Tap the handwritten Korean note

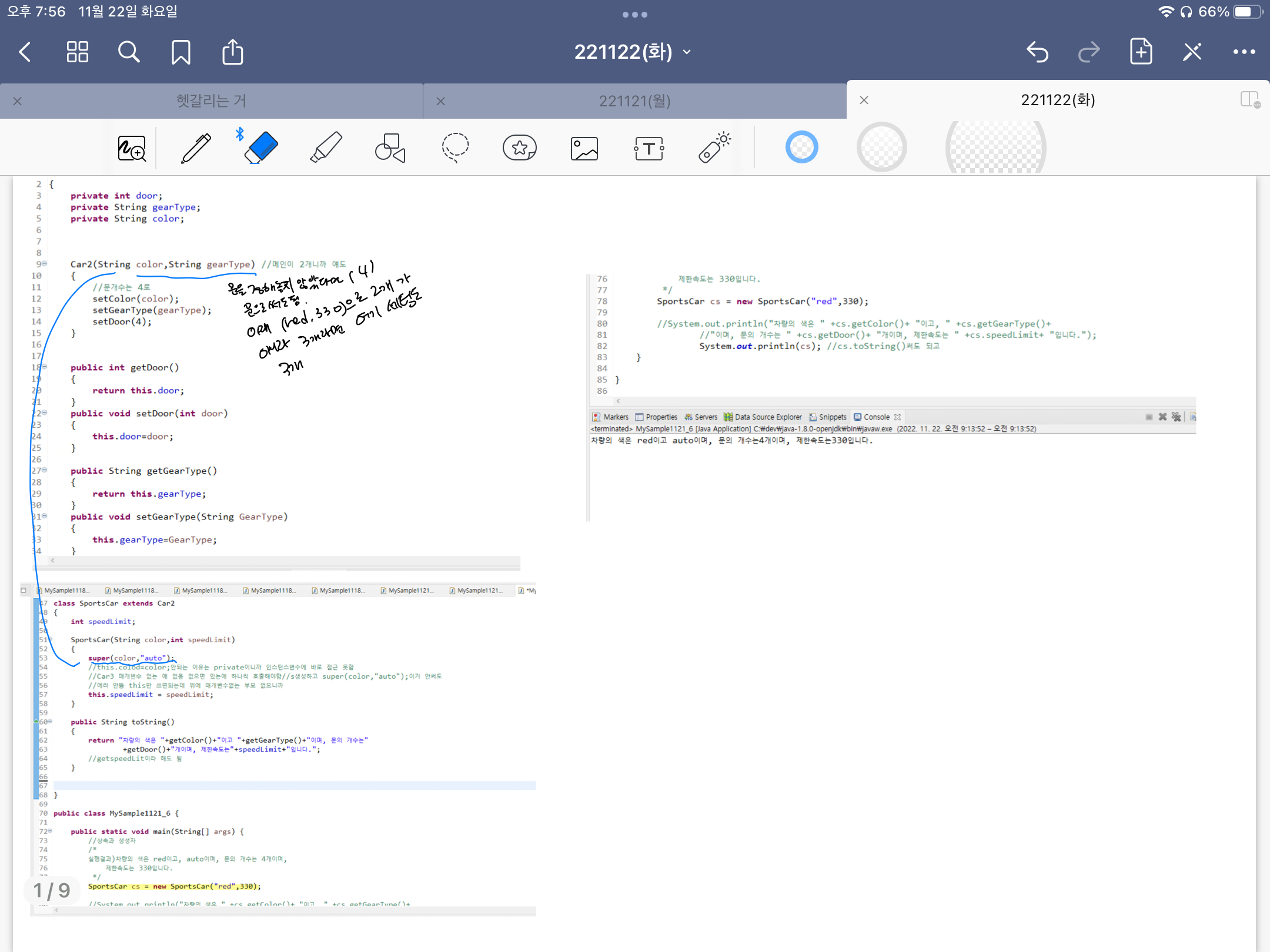point(325,317)
